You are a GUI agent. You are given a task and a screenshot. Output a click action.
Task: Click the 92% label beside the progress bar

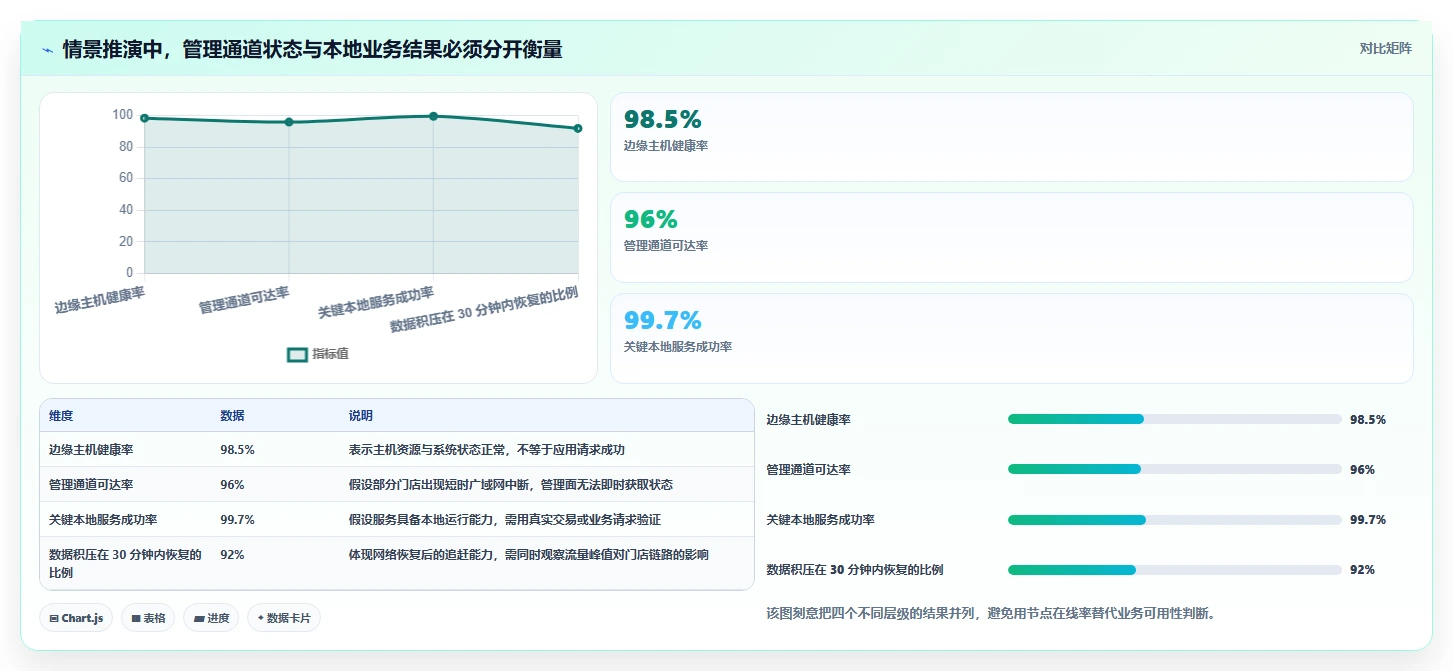pyautogui.click(x=1362, y=570)
